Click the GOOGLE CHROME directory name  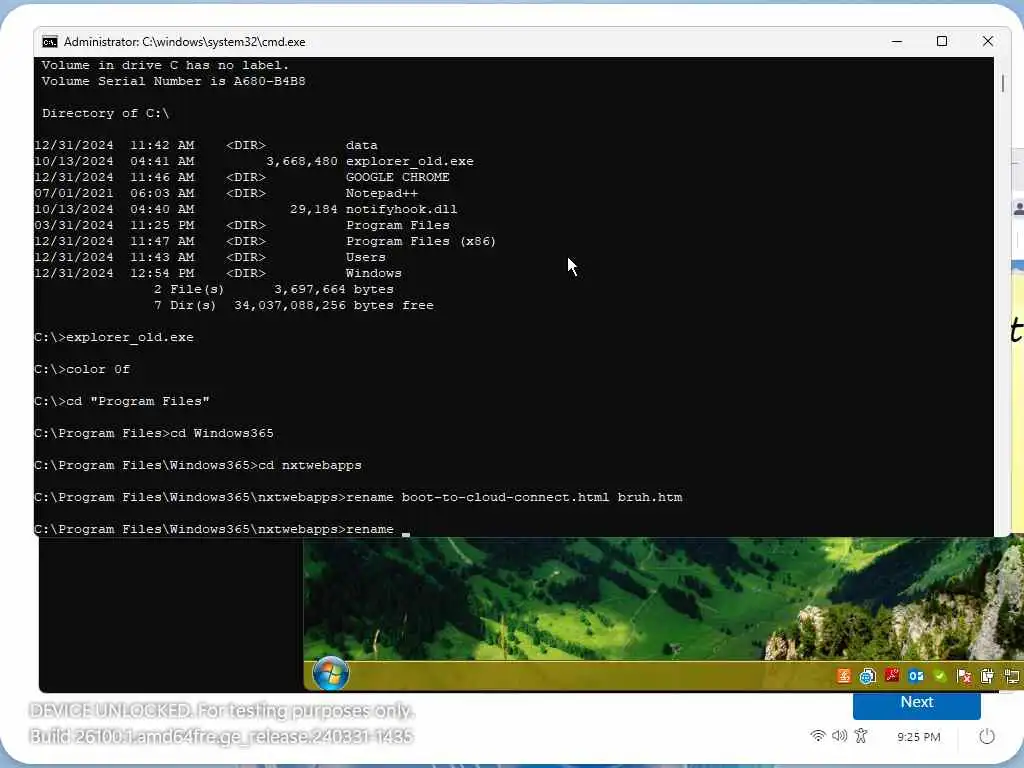pos(398,178)
